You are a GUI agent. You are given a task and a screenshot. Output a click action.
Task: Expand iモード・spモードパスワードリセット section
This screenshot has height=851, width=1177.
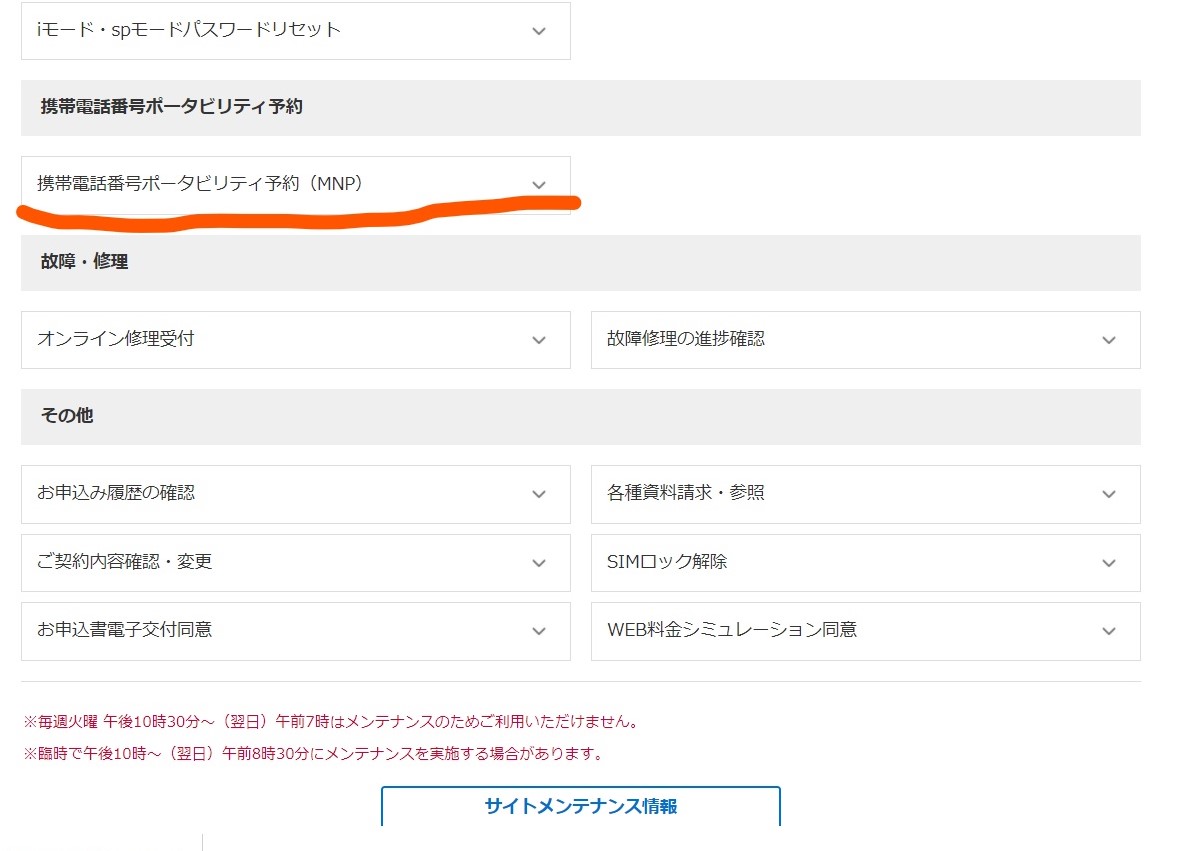pos(296,31)
